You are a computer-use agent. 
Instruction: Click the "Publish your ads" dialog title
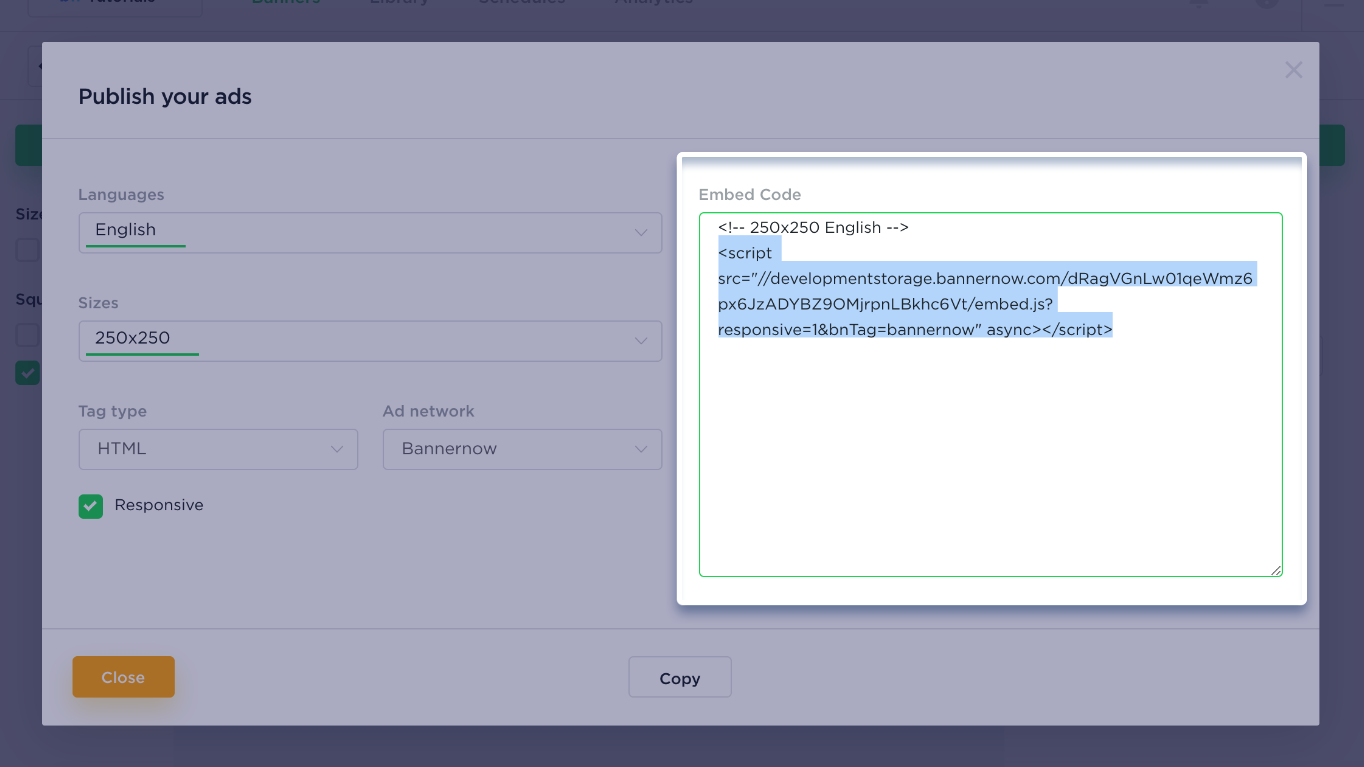pyautogui.click(x=165, y=97)
